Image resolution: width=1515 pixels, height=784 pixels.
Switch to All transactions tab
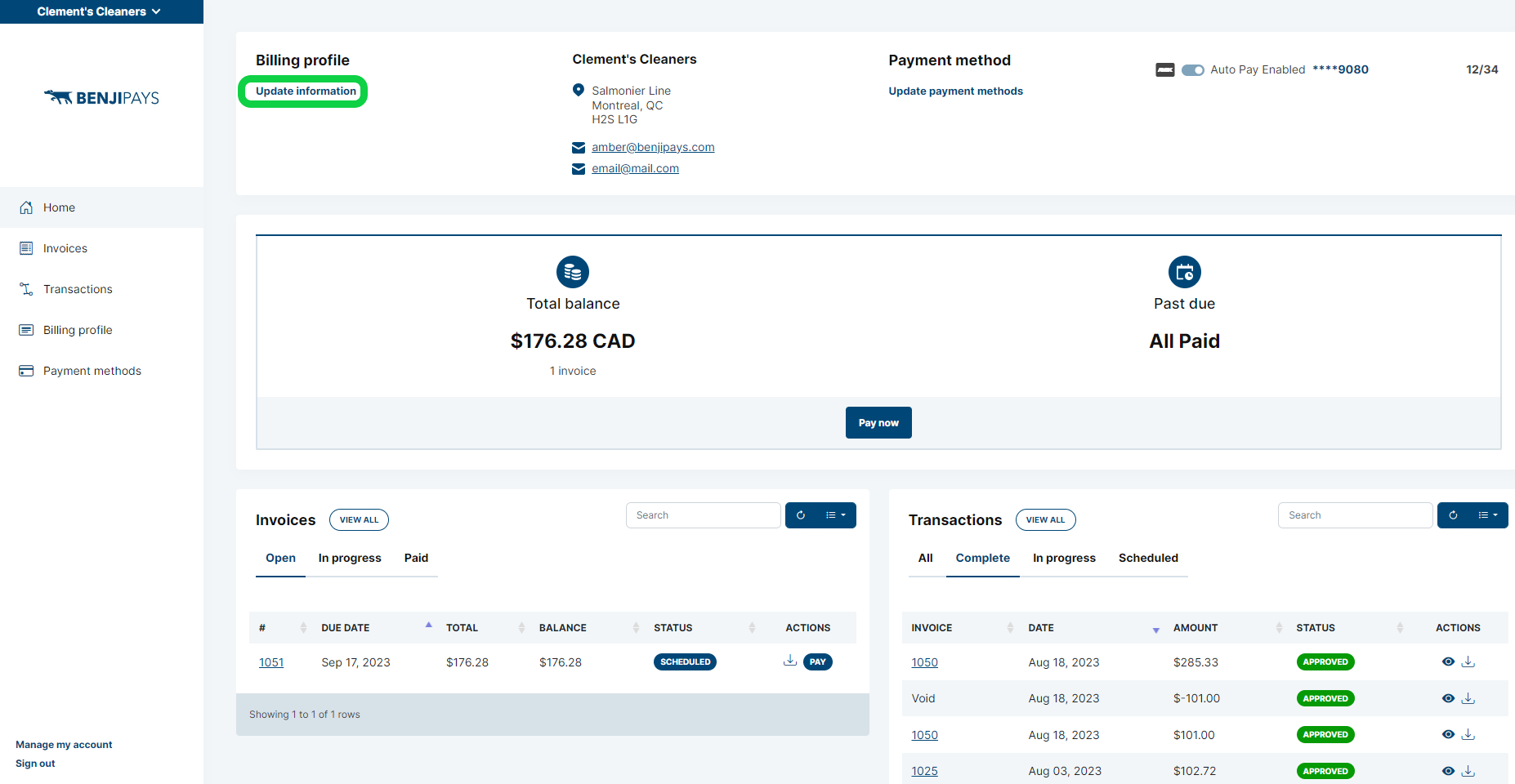tap(925, 558)
